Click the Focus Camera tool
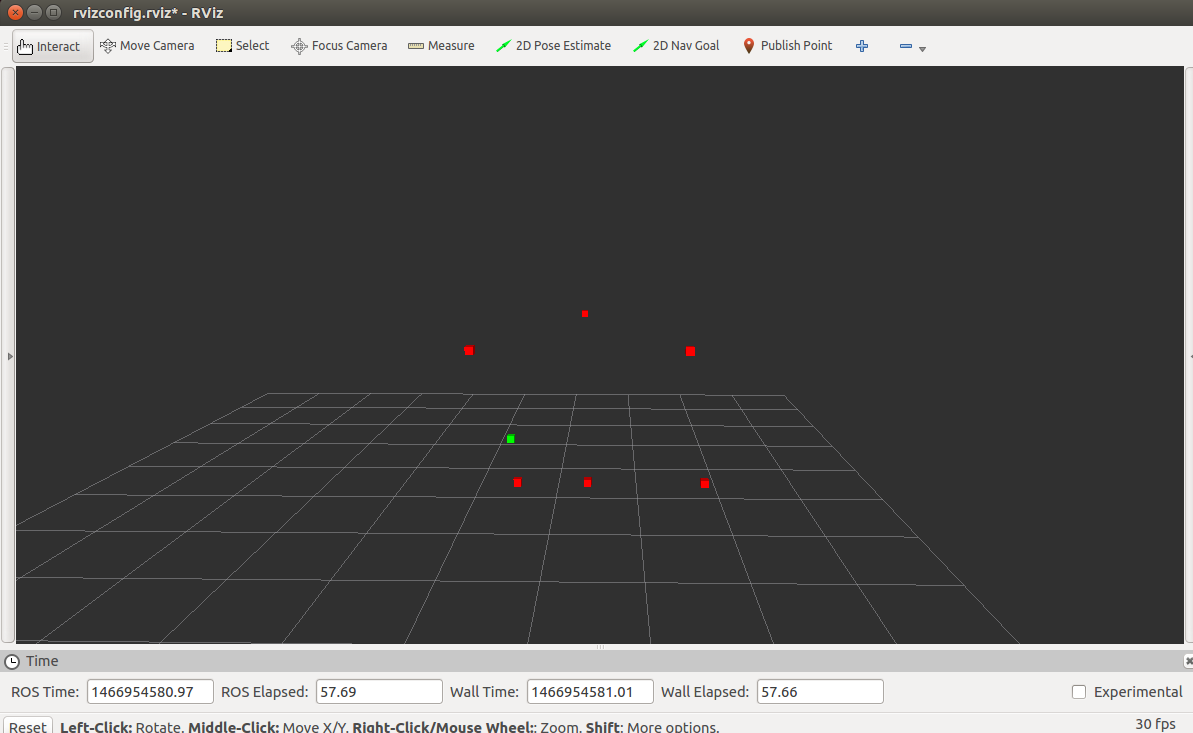Screen dimensions: 1193x733 point(339,46)
